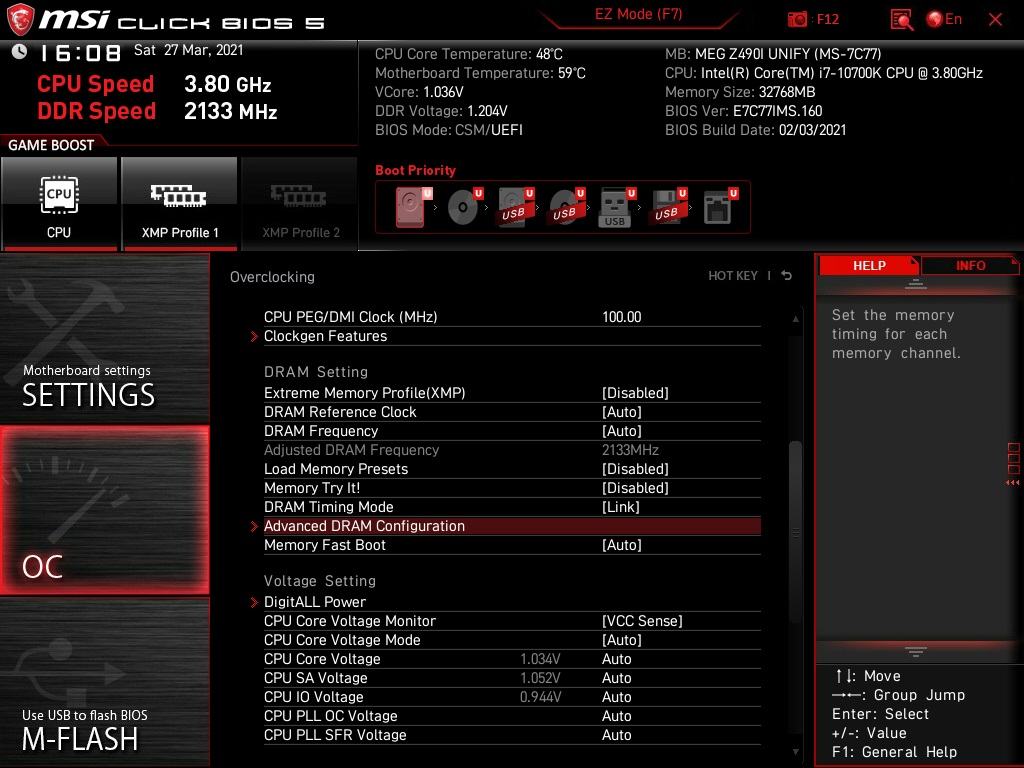The image size is (1024, 768).
Task: Open the SETTINGS motherboard section
Action: point(104,338)
